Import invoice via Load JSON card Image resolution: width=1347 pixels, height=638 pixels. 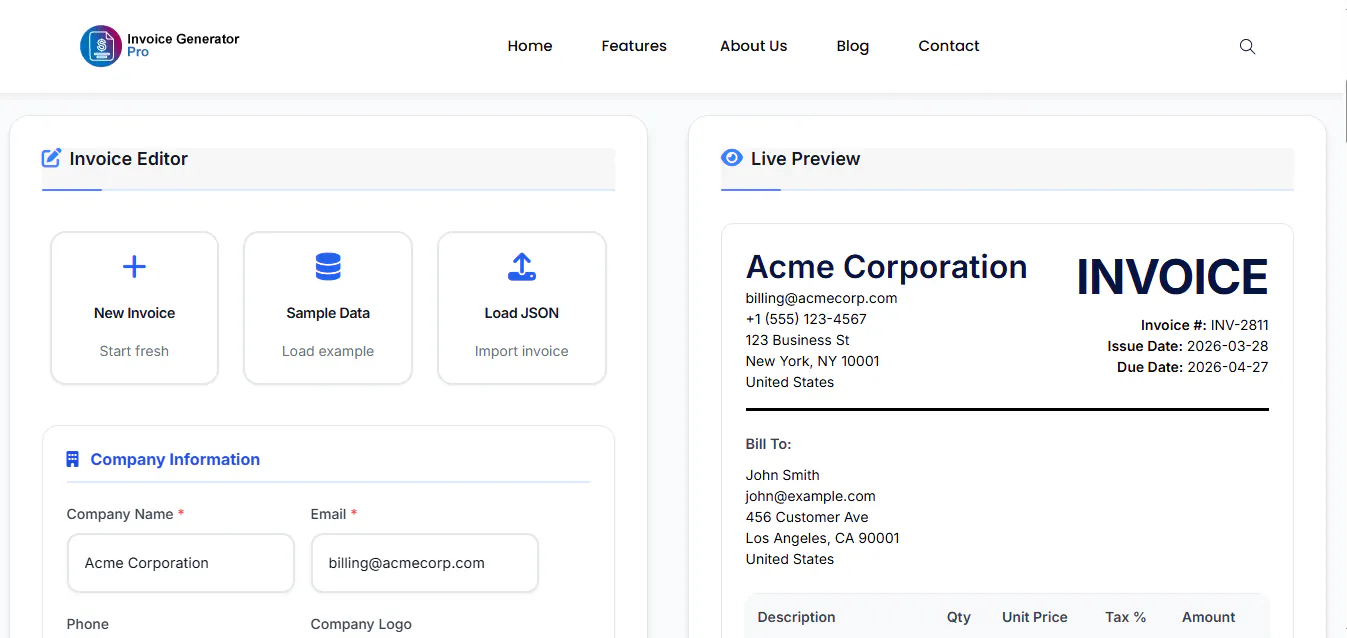pos(522,308)
